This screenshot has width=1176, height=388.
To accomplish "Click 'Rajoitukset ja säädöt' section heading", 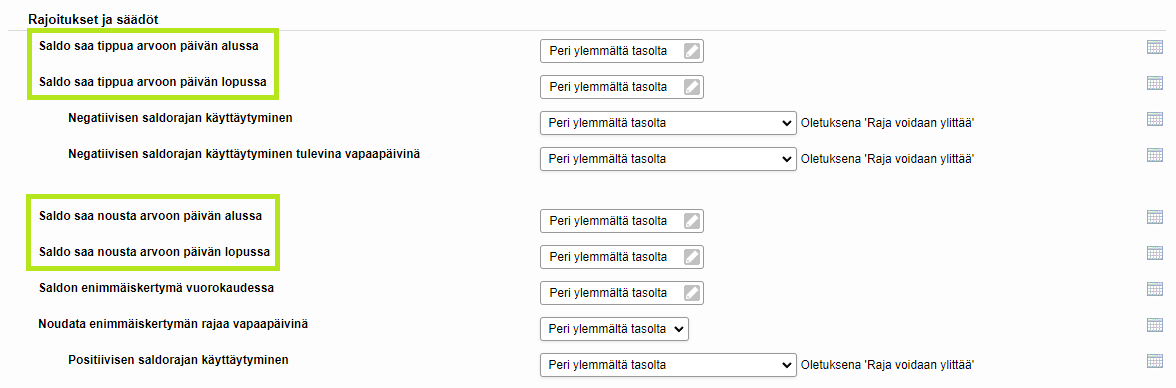I will click(x=98, y=17).
